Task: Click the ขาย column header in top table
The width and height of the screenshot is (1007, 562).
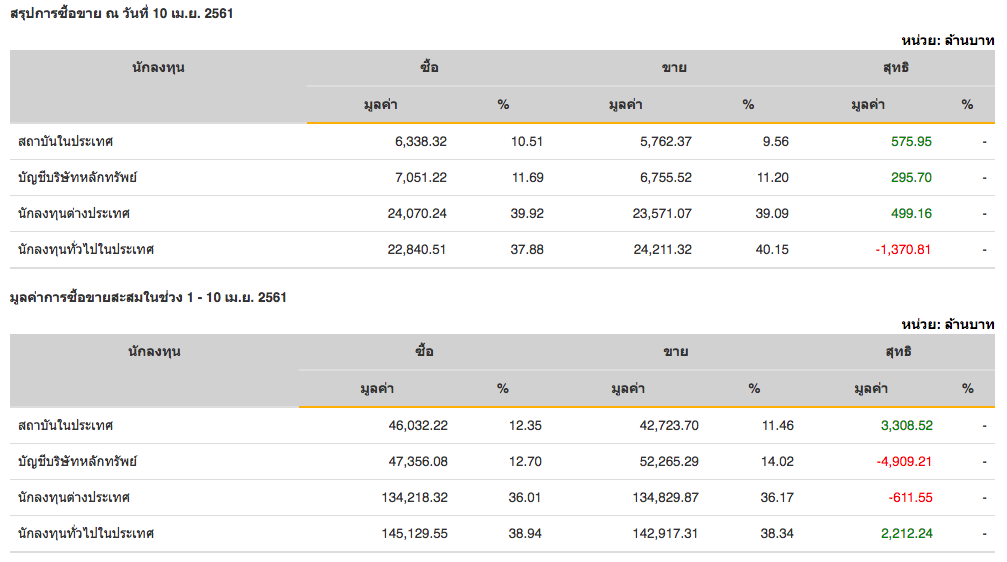Action: coord(674,68)
